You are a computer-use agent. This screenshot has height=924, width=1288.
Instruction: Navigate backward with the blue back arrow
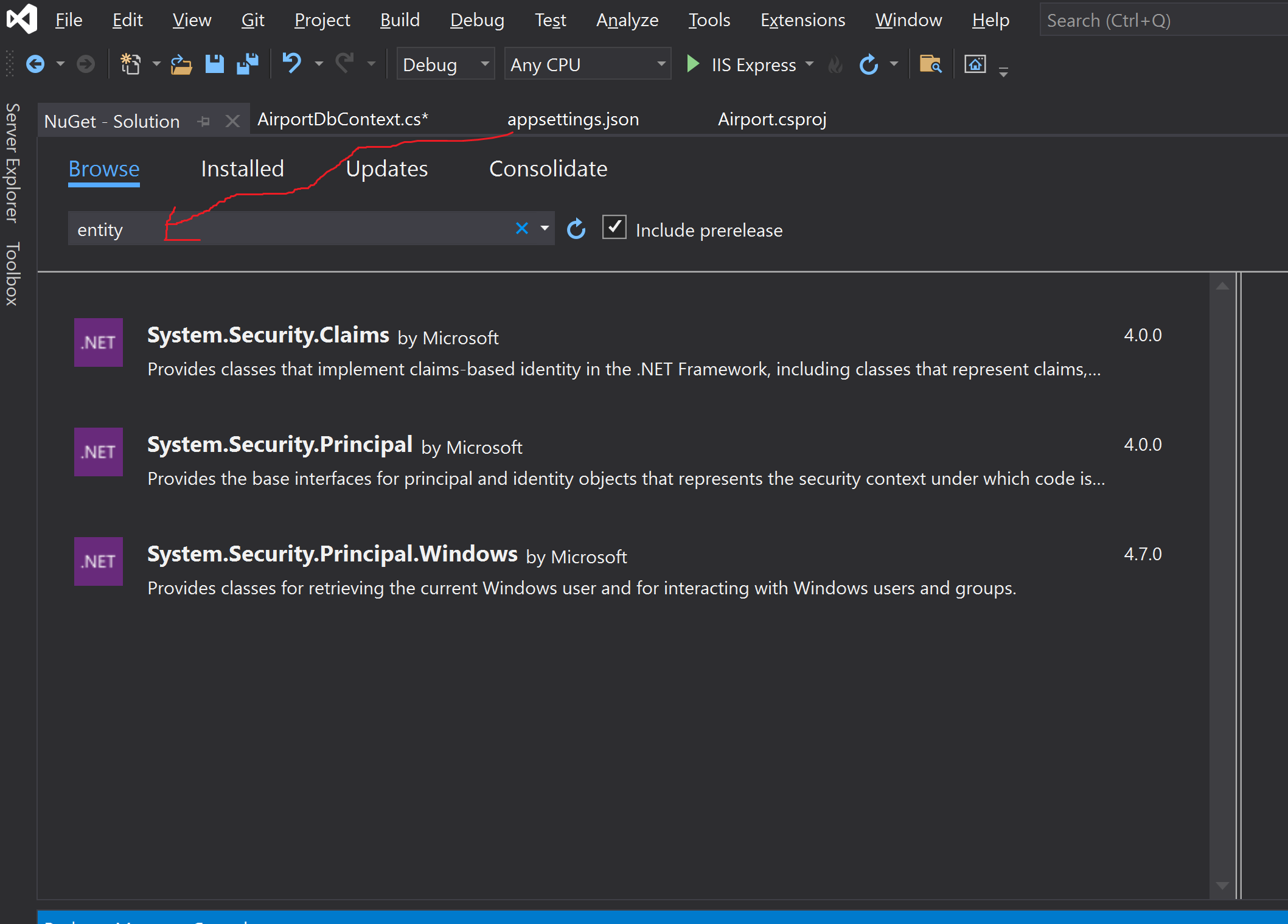click(x=35, y=64)
